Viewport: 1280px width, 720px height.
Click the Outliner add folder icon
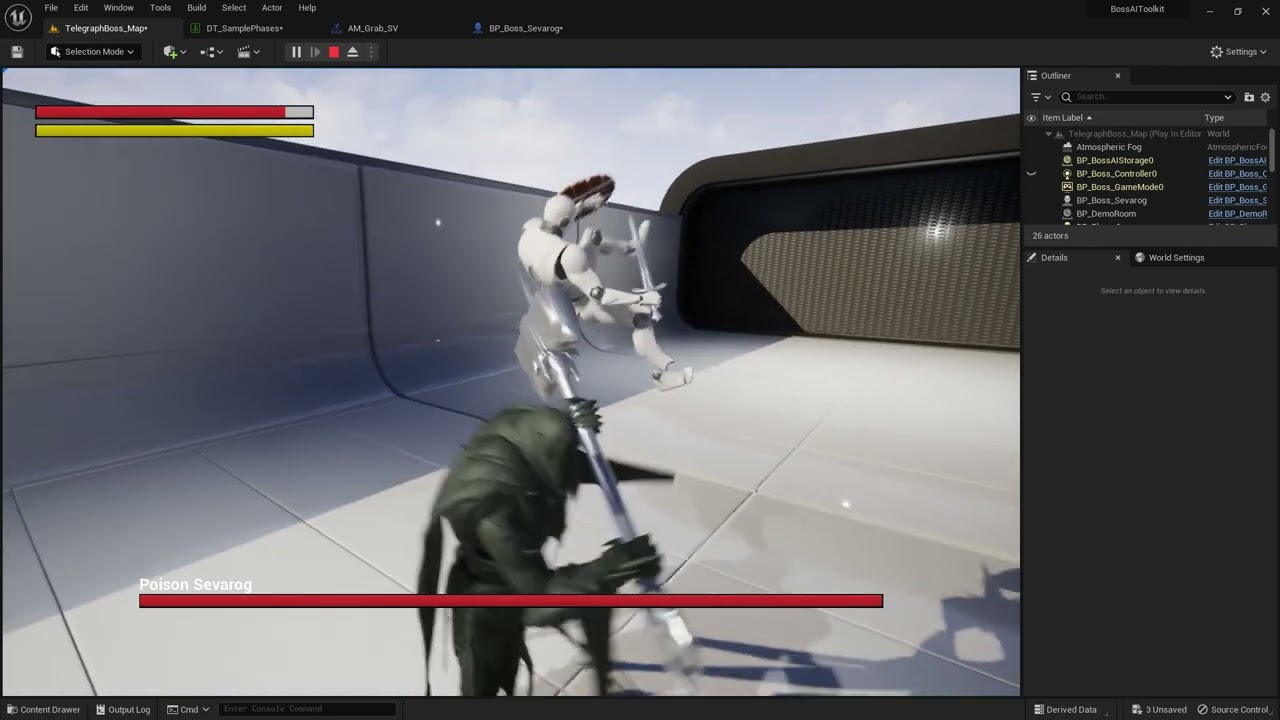pos(1249,97)
